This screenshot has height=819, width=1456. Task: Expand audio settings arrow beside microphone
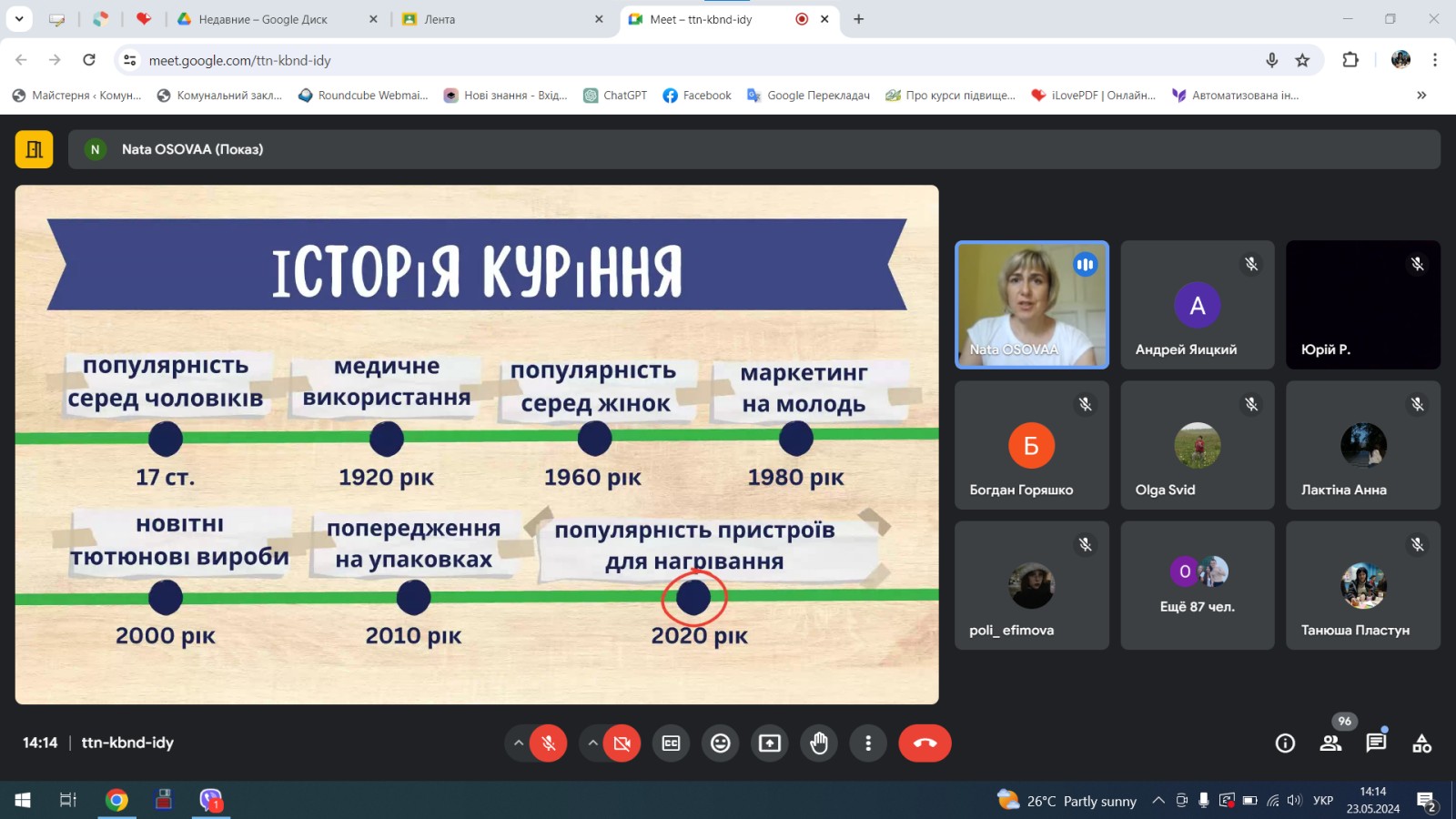pyautogui.click(x=519, y=743)
